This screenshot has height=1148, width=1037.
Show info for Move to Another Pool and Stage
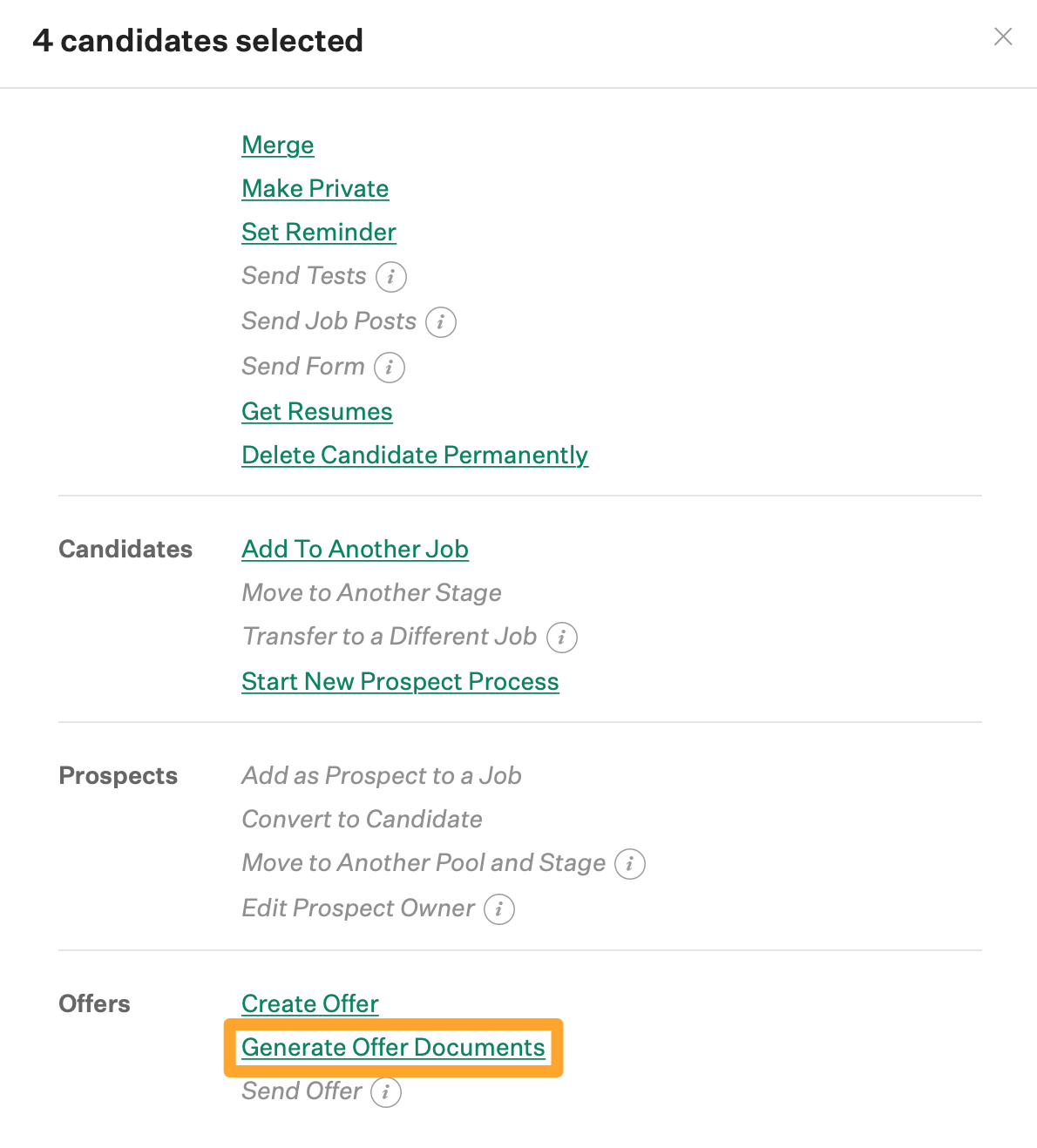630,864
